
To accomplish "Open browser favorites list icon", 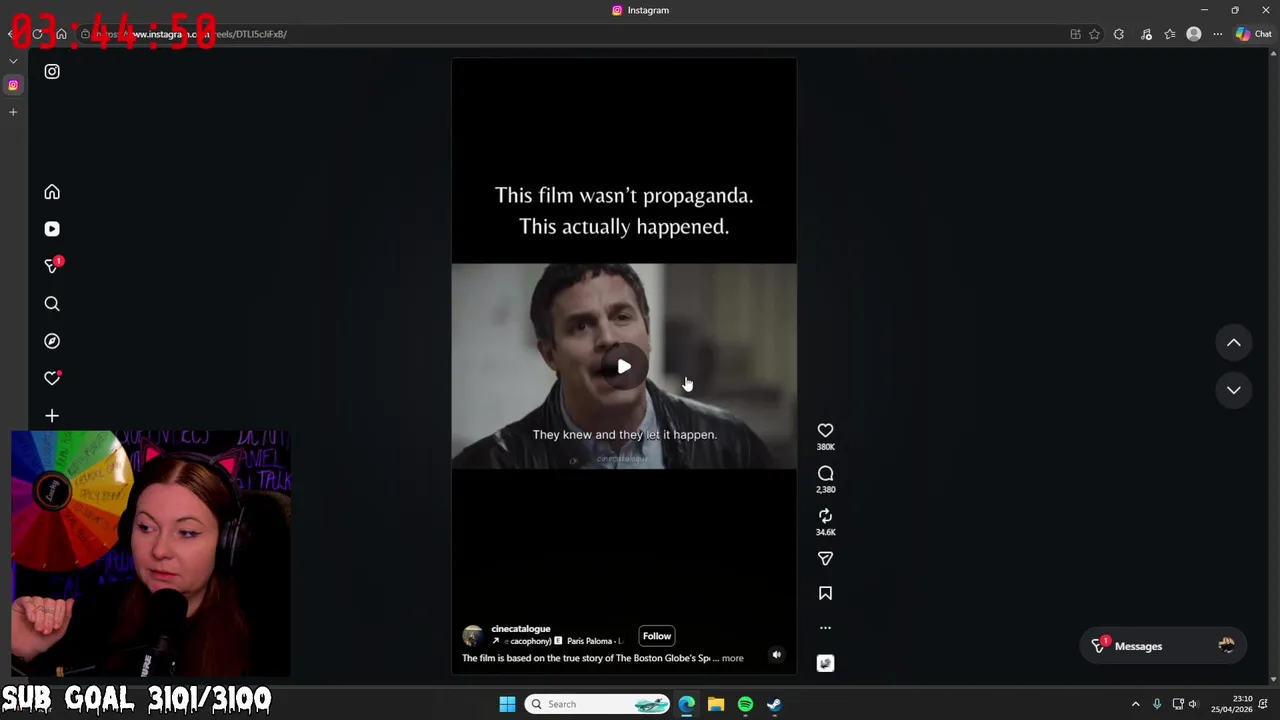I will (x=1170, y=34).
